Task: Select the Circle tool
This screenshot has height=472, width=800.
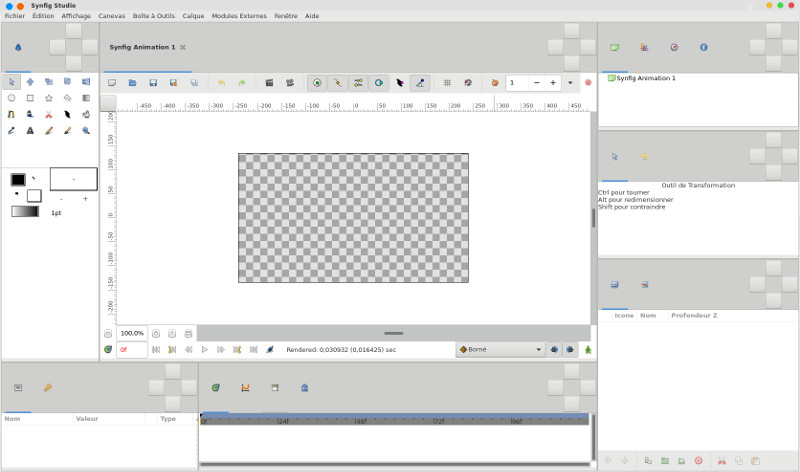Action: point(11,98)
